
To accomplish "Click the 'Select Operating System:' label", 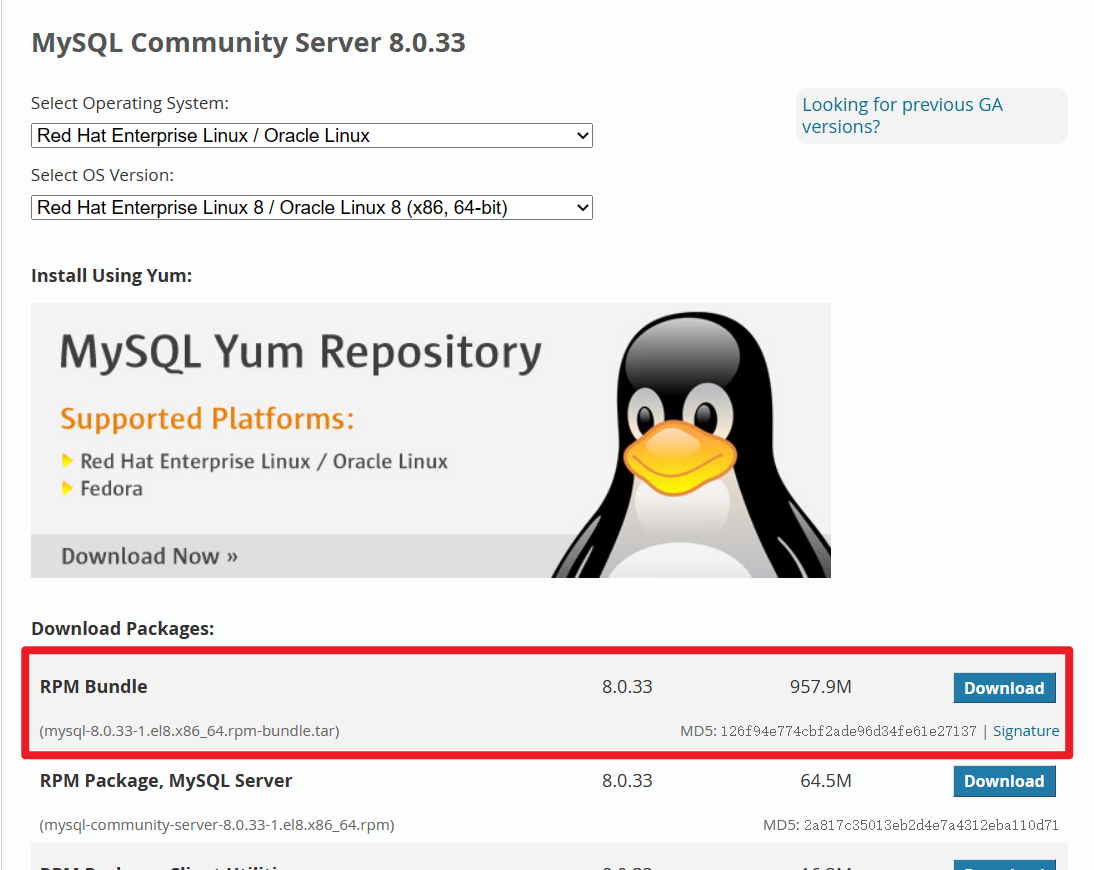I will tap(130, 103).
